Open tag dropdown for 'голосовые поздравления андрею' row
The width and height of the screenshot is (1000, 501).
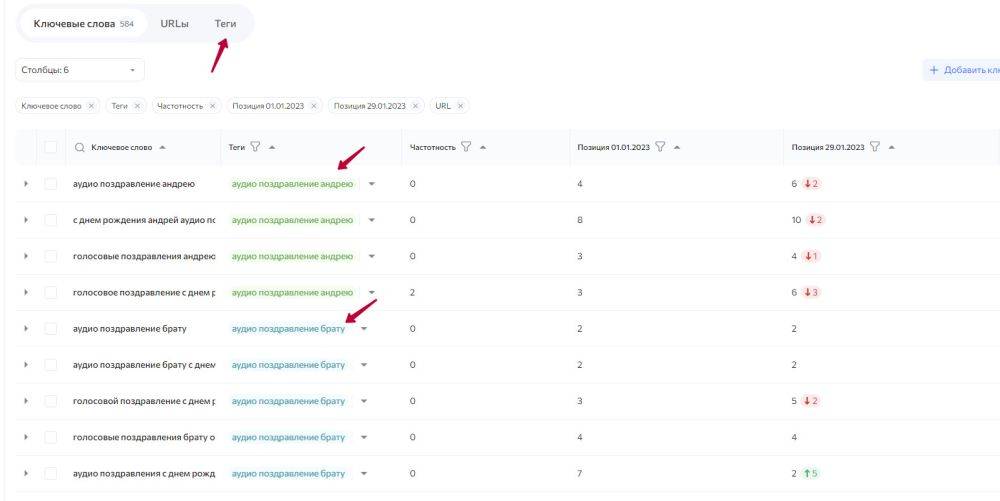click(x=372, y=257)
